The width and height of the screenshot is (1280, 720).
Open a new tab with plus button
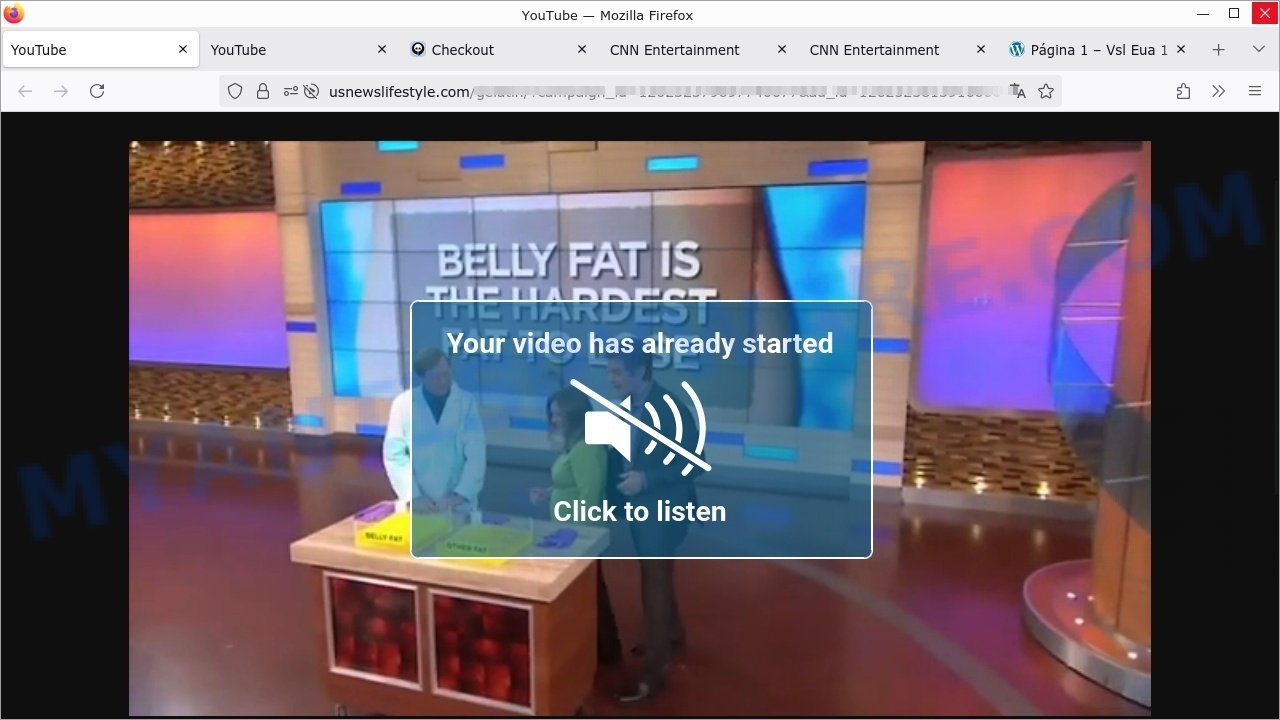click(1218, 50)
